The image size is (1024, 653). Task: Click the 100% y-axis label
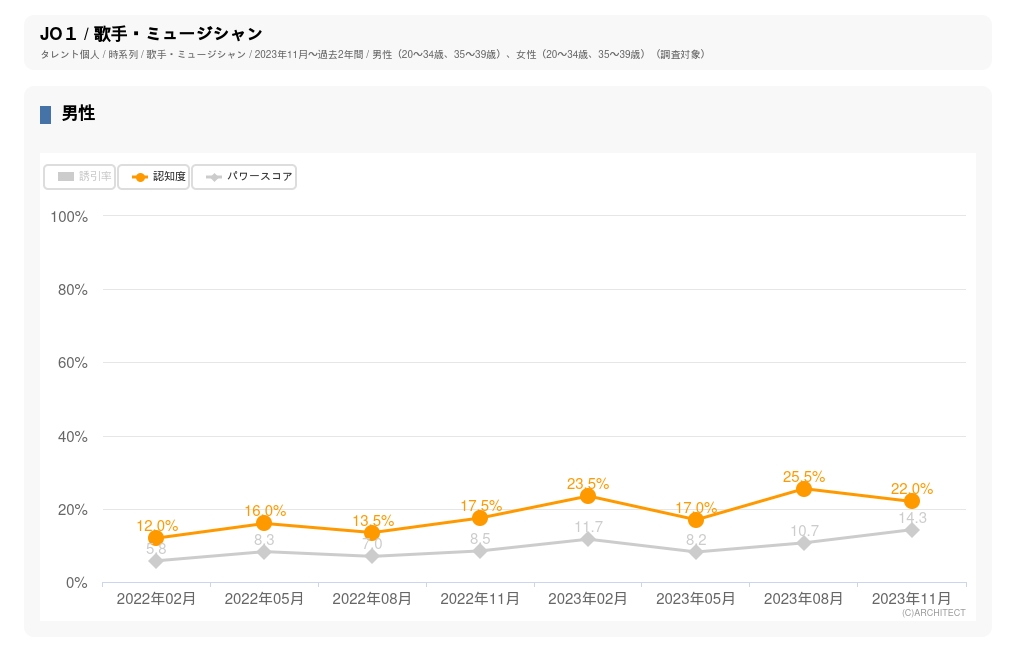[69, 217]
